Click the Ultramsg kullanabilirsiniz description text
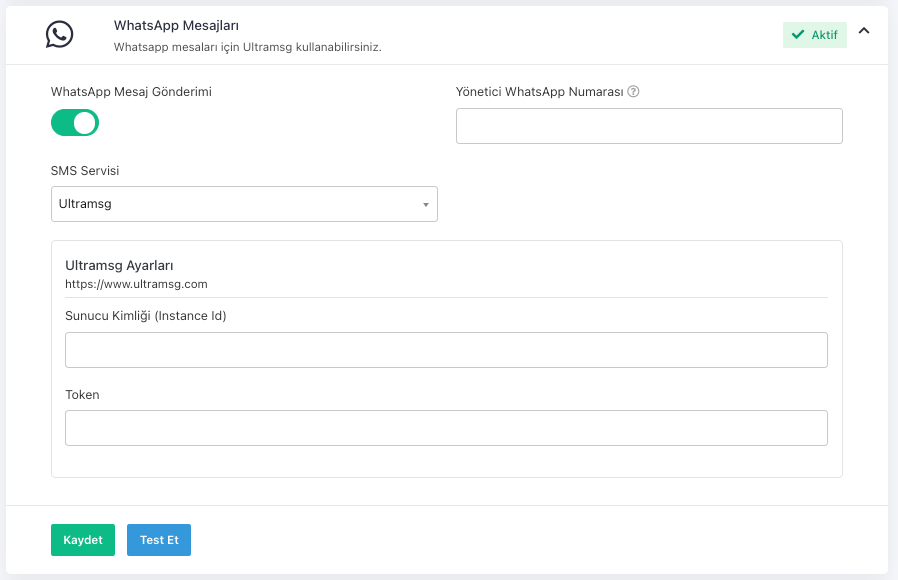 point(247,47)
